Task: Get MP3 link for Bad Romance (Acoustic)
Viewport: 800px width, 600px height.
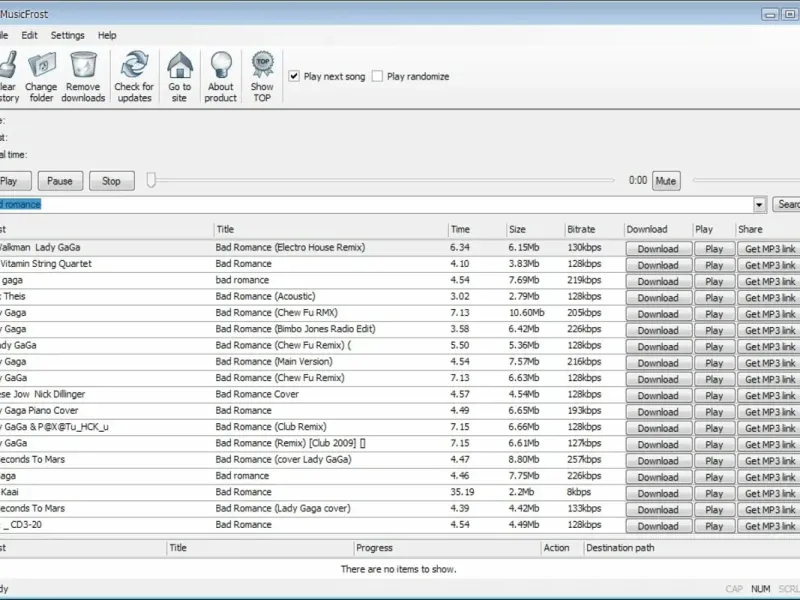Action: coord(770,298)
